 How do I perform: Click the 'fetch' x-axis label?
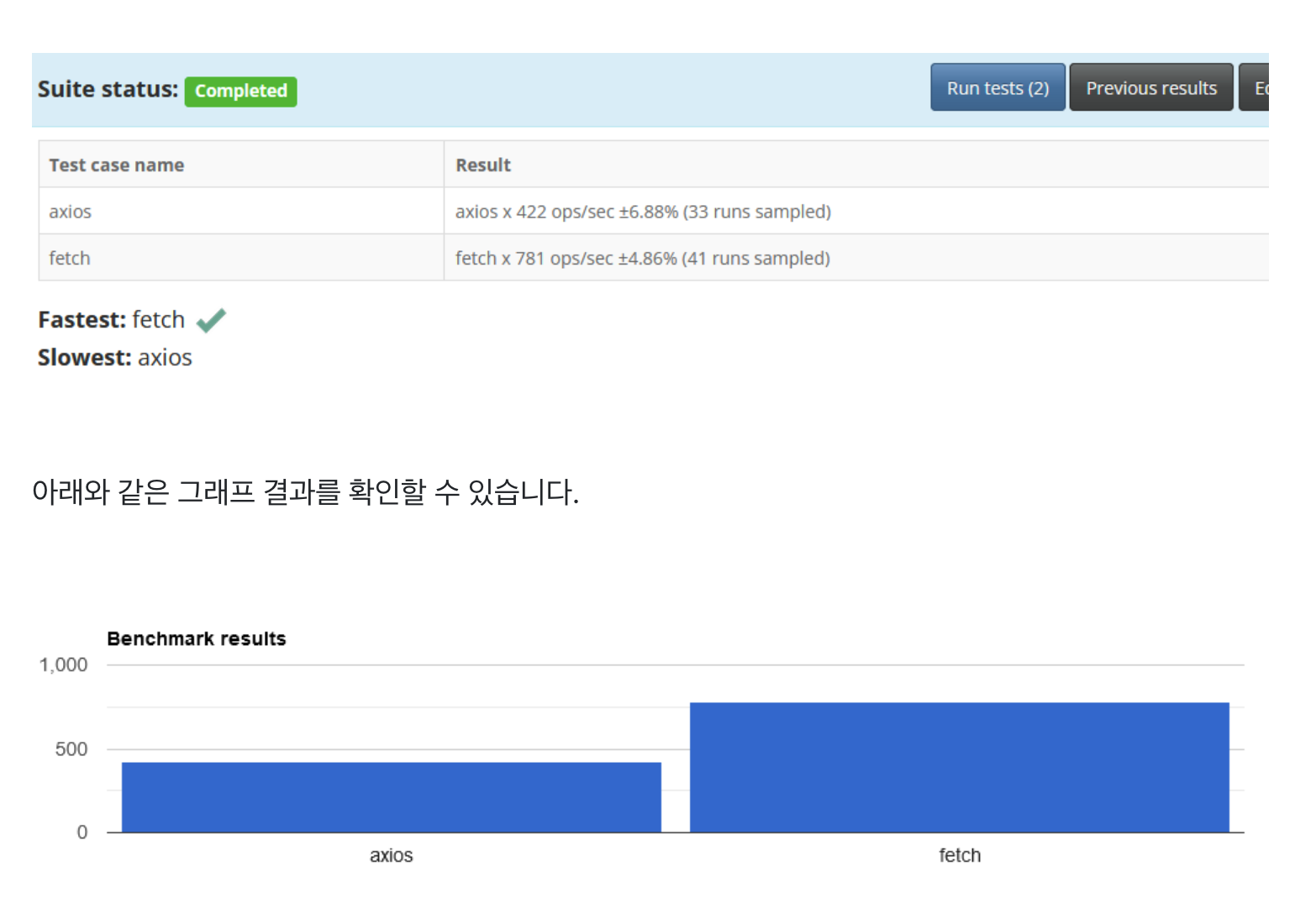pos(960,855)
